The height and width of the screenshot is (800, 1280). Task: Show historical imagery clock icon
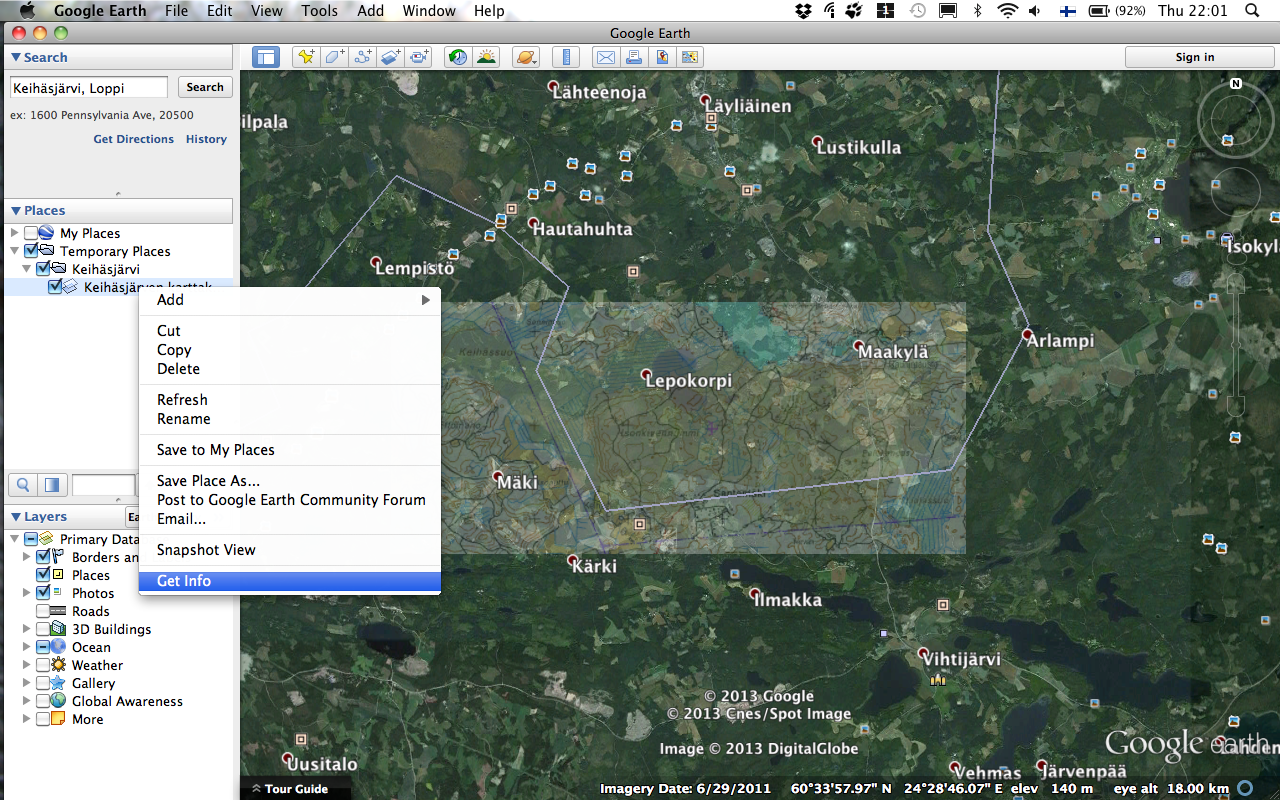click(x=457, y=57)
